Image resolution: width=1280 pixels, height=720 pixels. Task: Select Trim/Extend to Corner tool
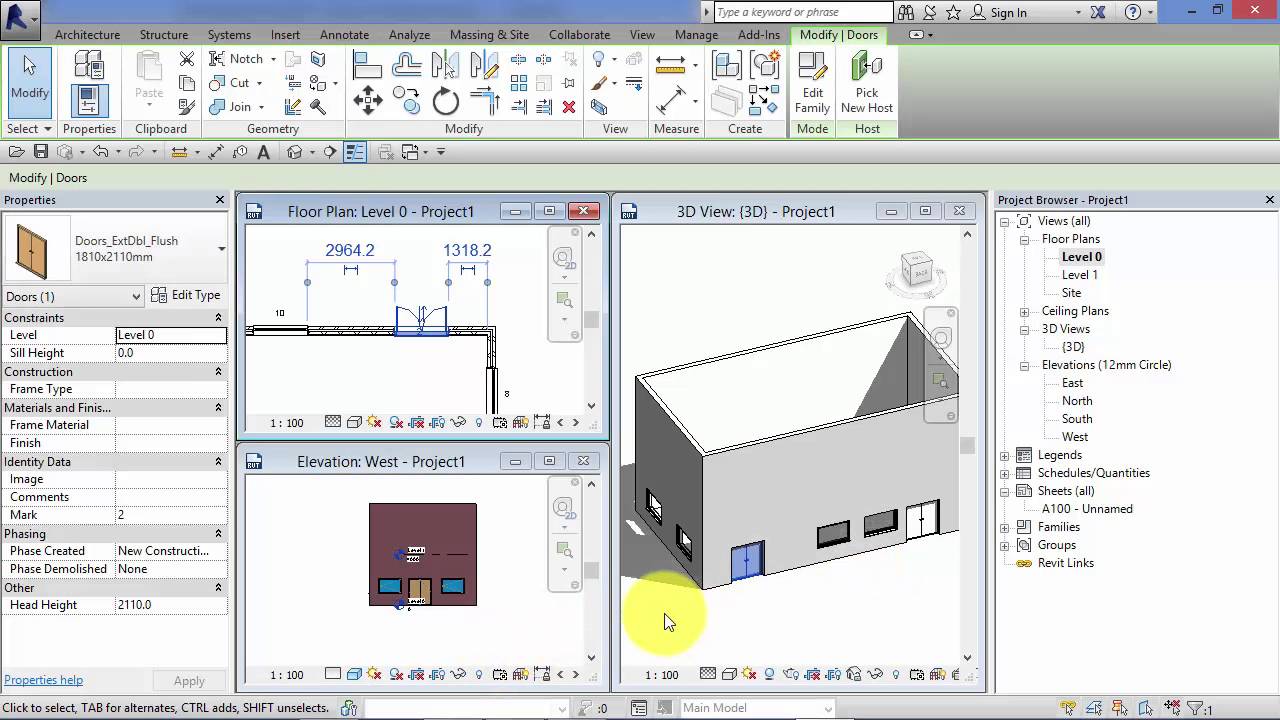(x=485, y=101)
